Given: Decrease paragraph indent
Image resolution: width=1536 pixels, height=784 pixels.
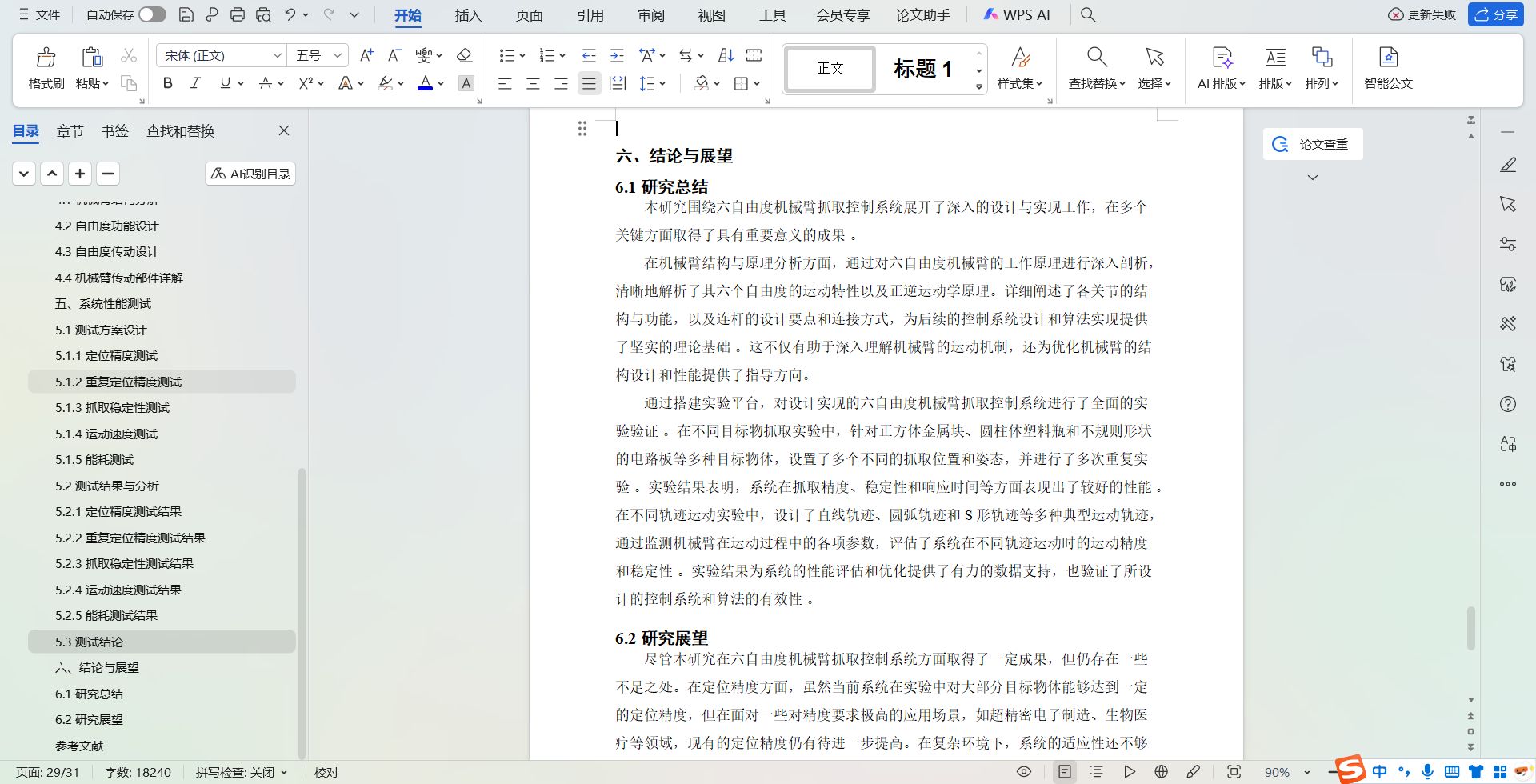Looking at the screenshot, I should 589,55.
